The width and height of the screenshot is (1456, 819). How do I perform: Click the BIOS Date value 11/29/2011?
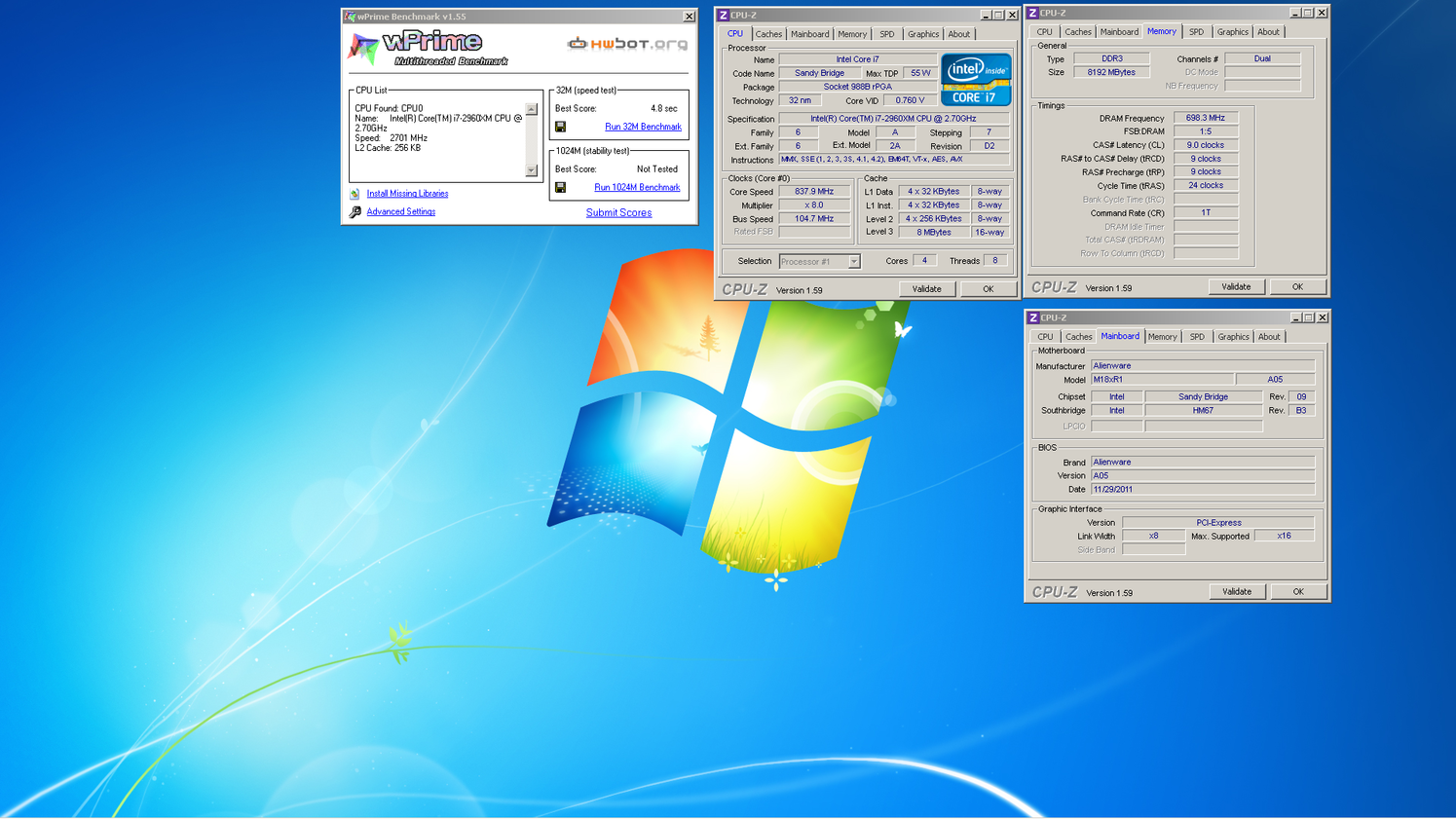tap(1202, 490)
